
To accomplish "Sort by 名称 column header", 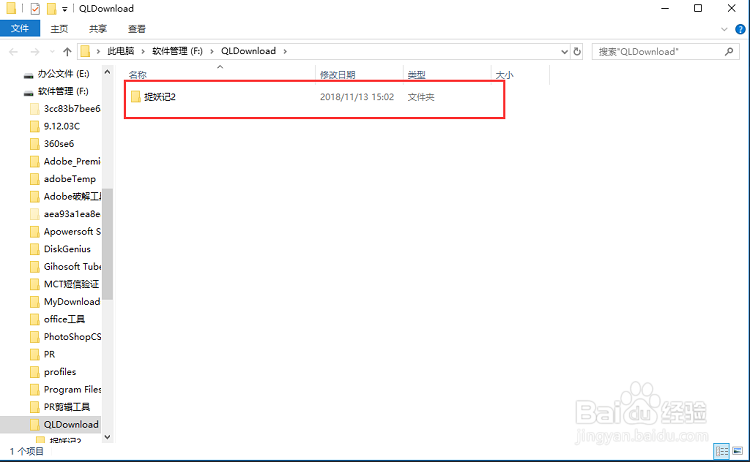I will 137,75.
